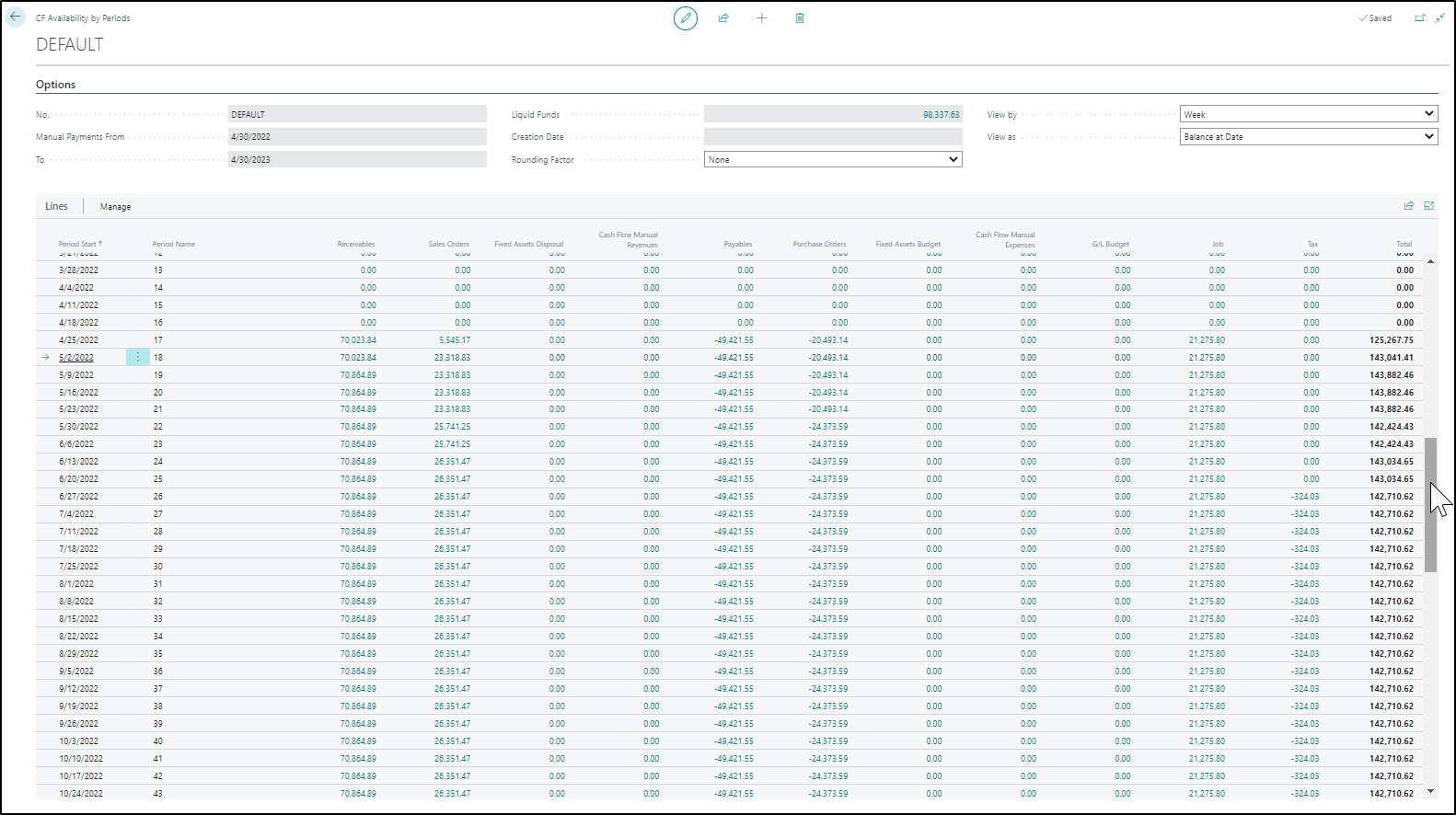Select the 7/4/2022 period date
This screenshot has width=1456, height=815.
point(76,514)
